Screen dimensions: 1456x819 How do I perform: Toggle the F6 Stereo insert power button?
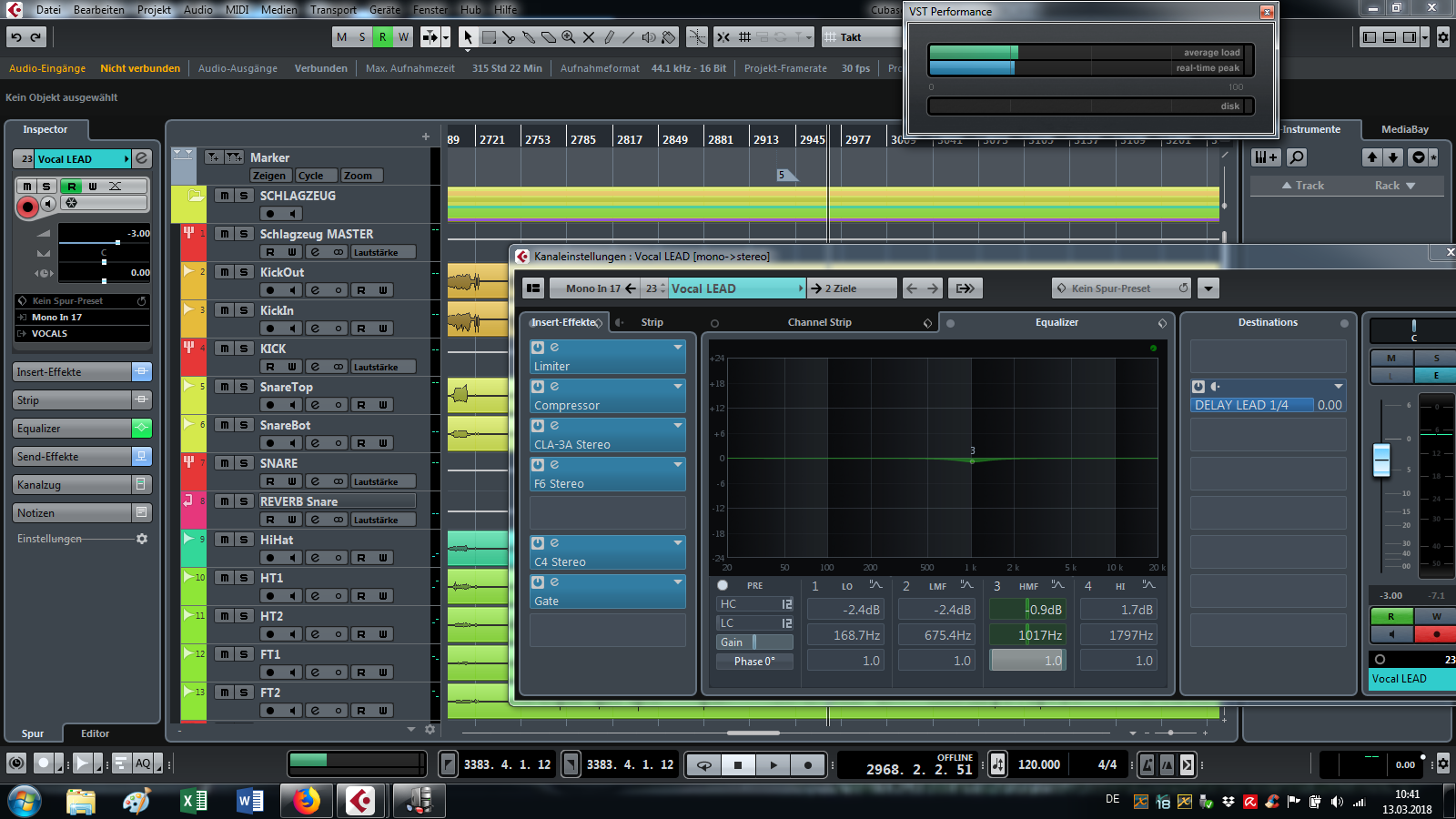pos(538,465)
